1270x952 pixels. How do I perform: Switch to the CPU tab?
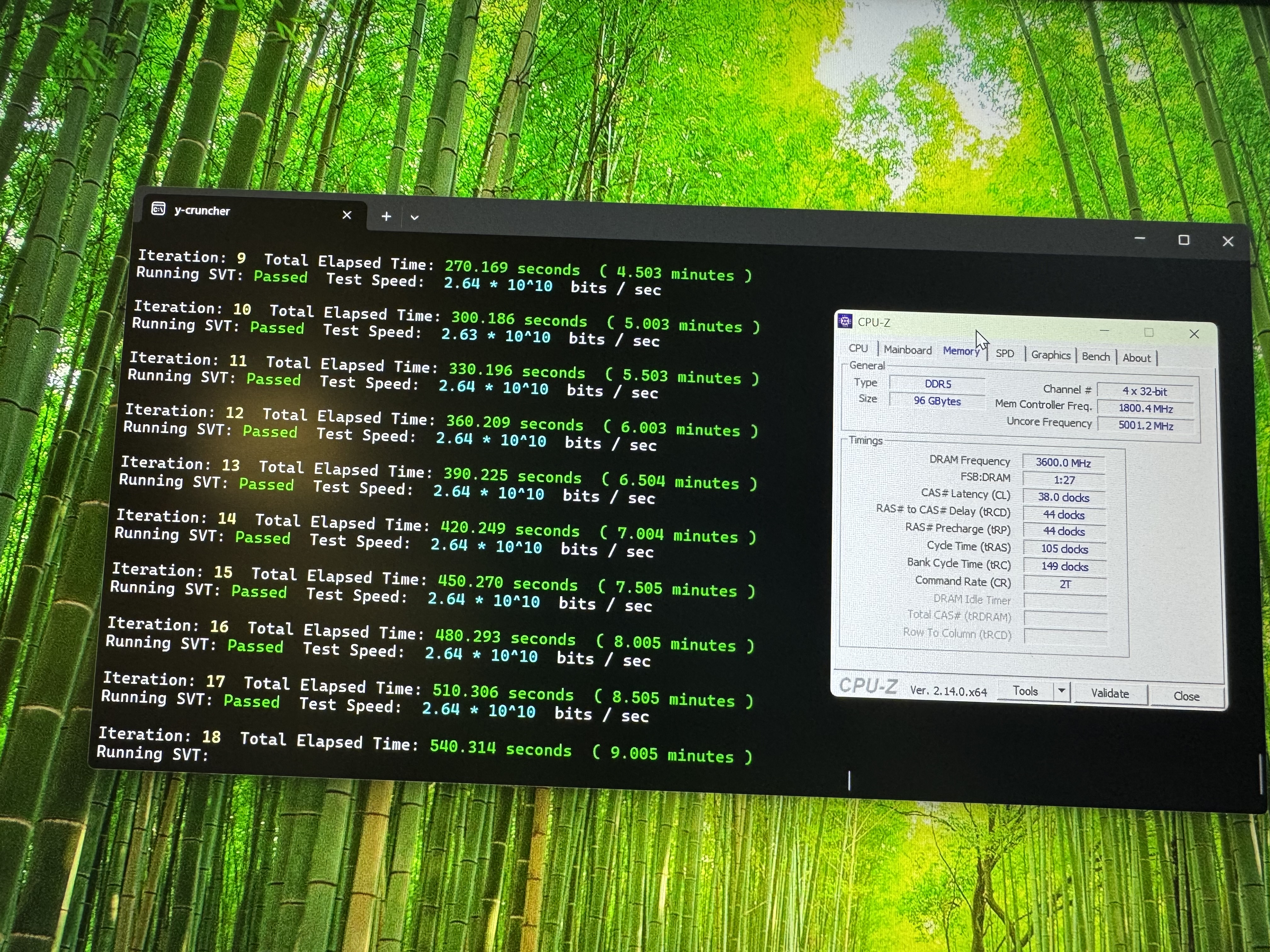coord(858,348)
